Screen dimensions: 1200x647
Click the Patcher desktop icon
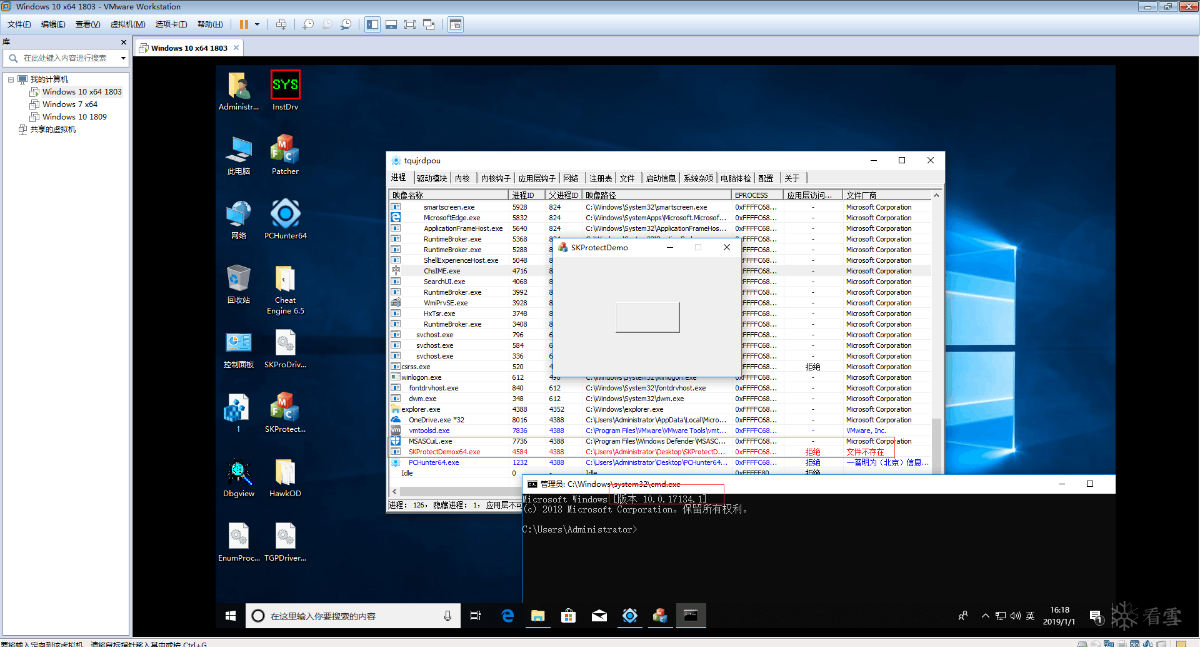(x=285, y=155)
